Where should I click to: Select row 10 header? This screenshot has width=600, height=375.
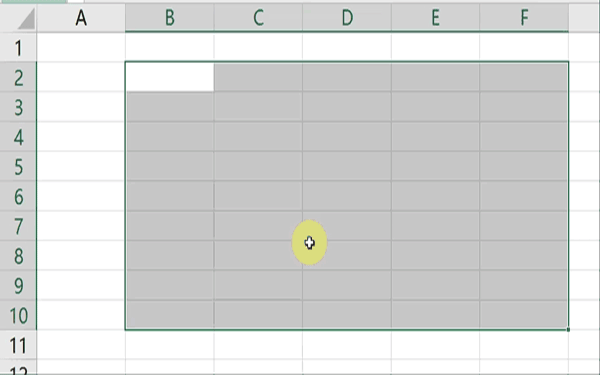coord(18,315)
